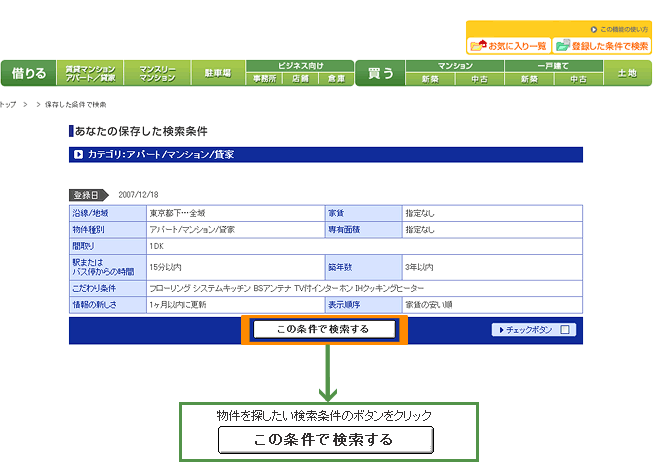Screen dimensions: 654x465
Task: Click the カテゴリ:アパート/マンション/貸家 header arrow icon
Action: click(78, 155)
